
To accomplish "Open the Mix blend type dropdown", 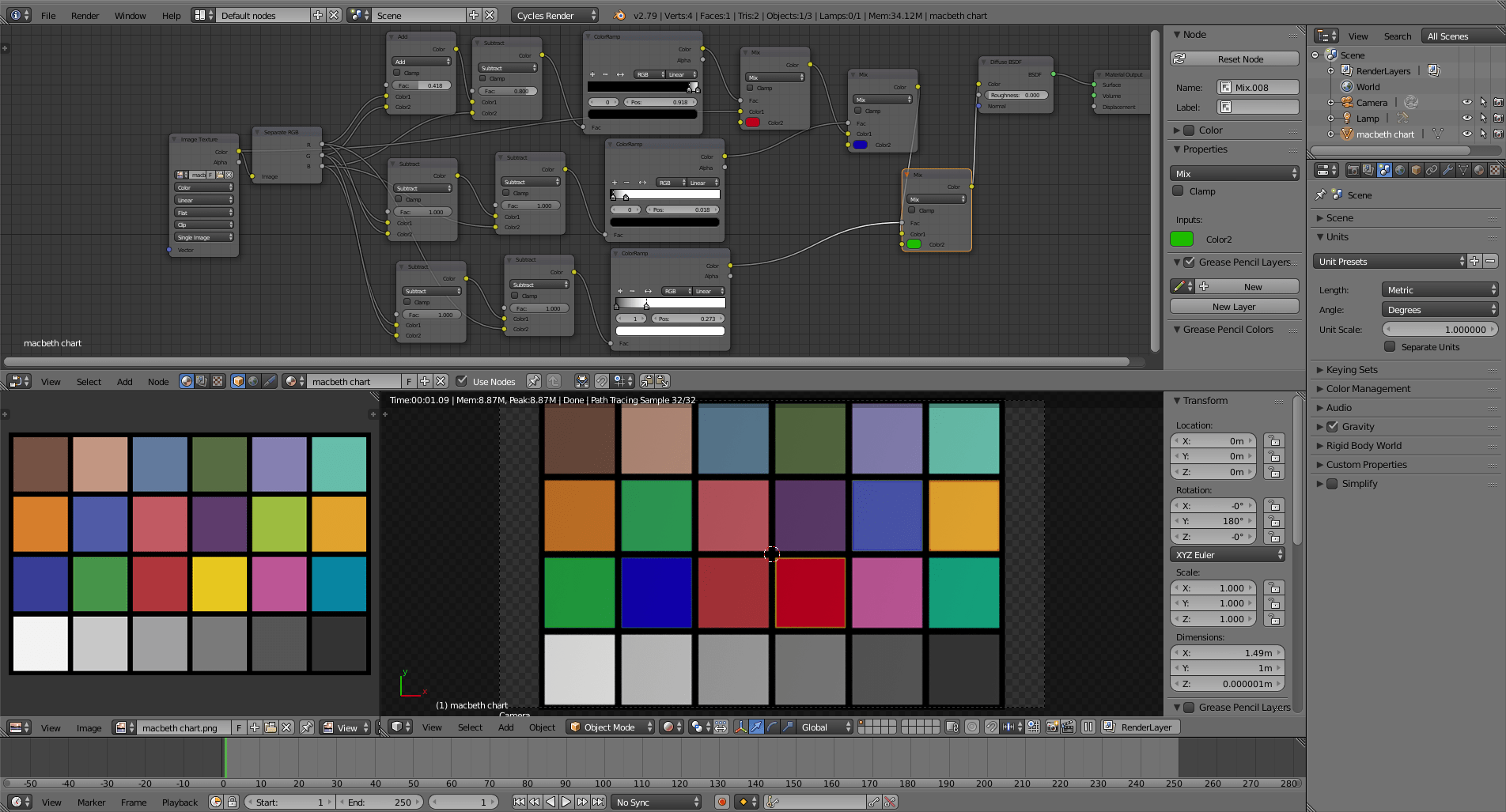I will tap(1234, 173).
